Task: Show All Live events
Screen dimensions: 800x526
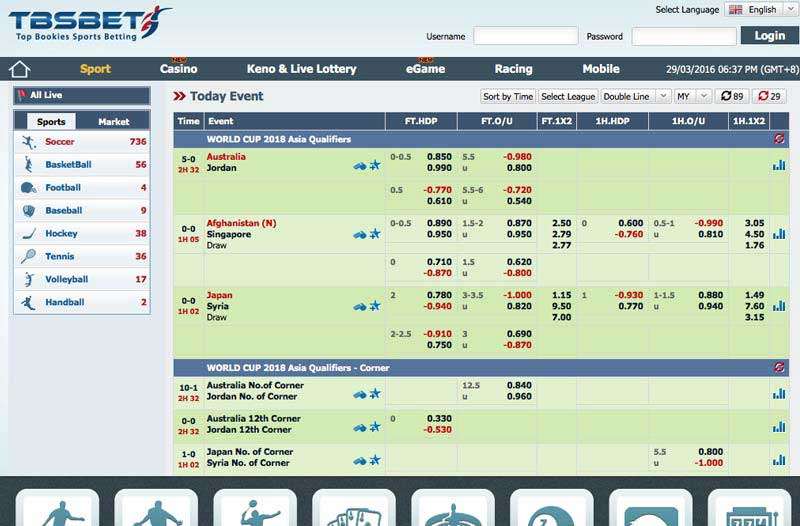Action: click(x=82, y=95)
